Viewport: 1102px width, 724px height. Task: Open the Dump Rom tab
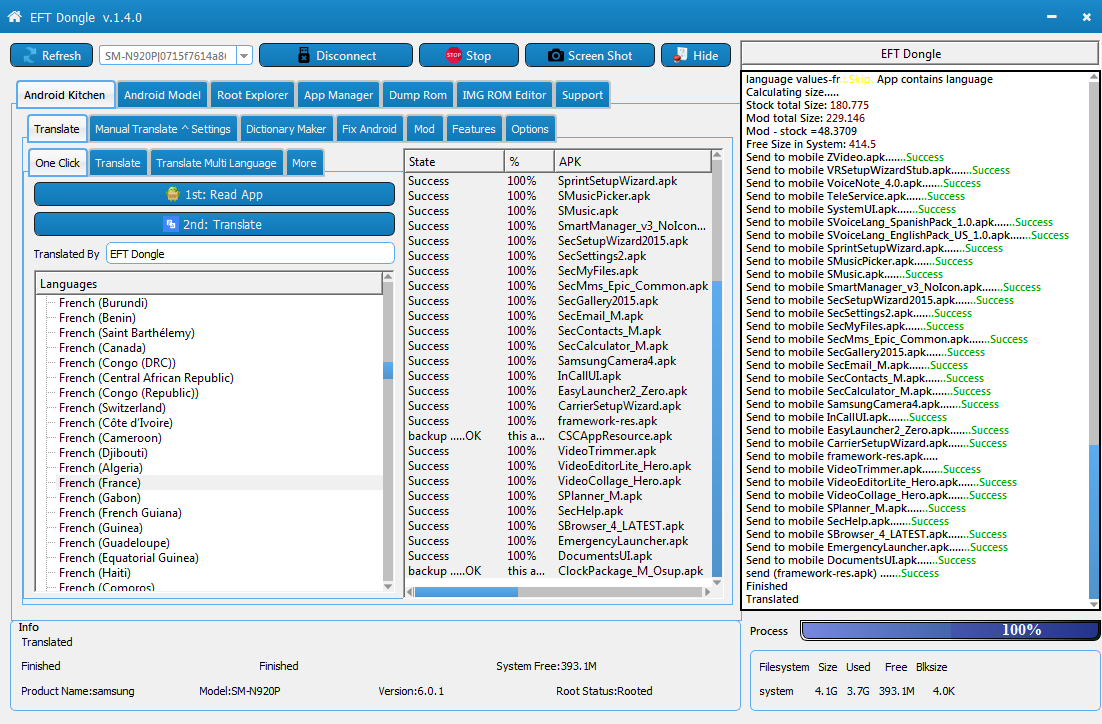[417, 95]
